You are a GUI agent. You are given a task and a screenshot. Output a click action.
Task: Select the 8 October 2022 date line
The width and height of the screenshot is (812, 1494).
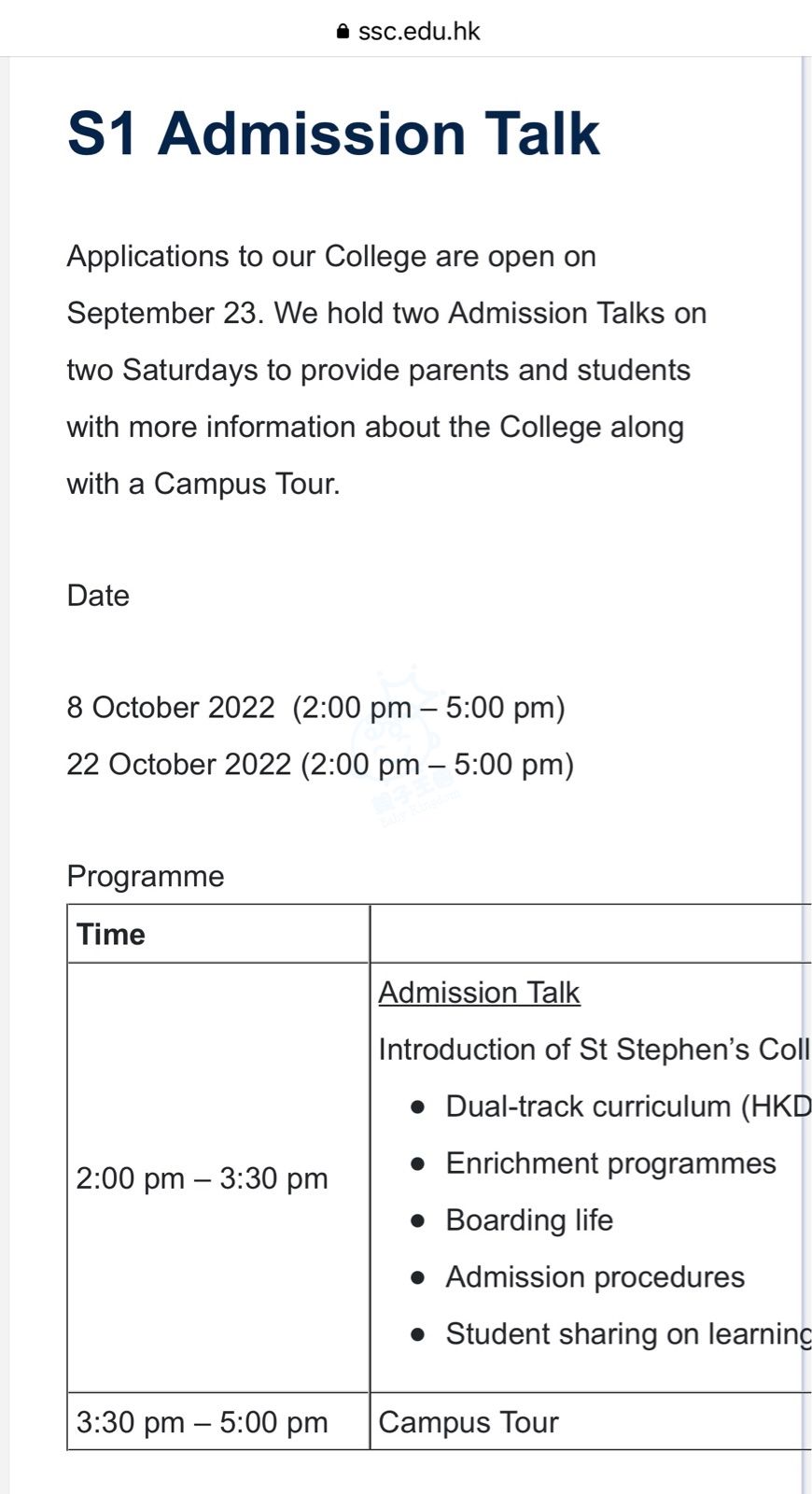click(315, 708)
